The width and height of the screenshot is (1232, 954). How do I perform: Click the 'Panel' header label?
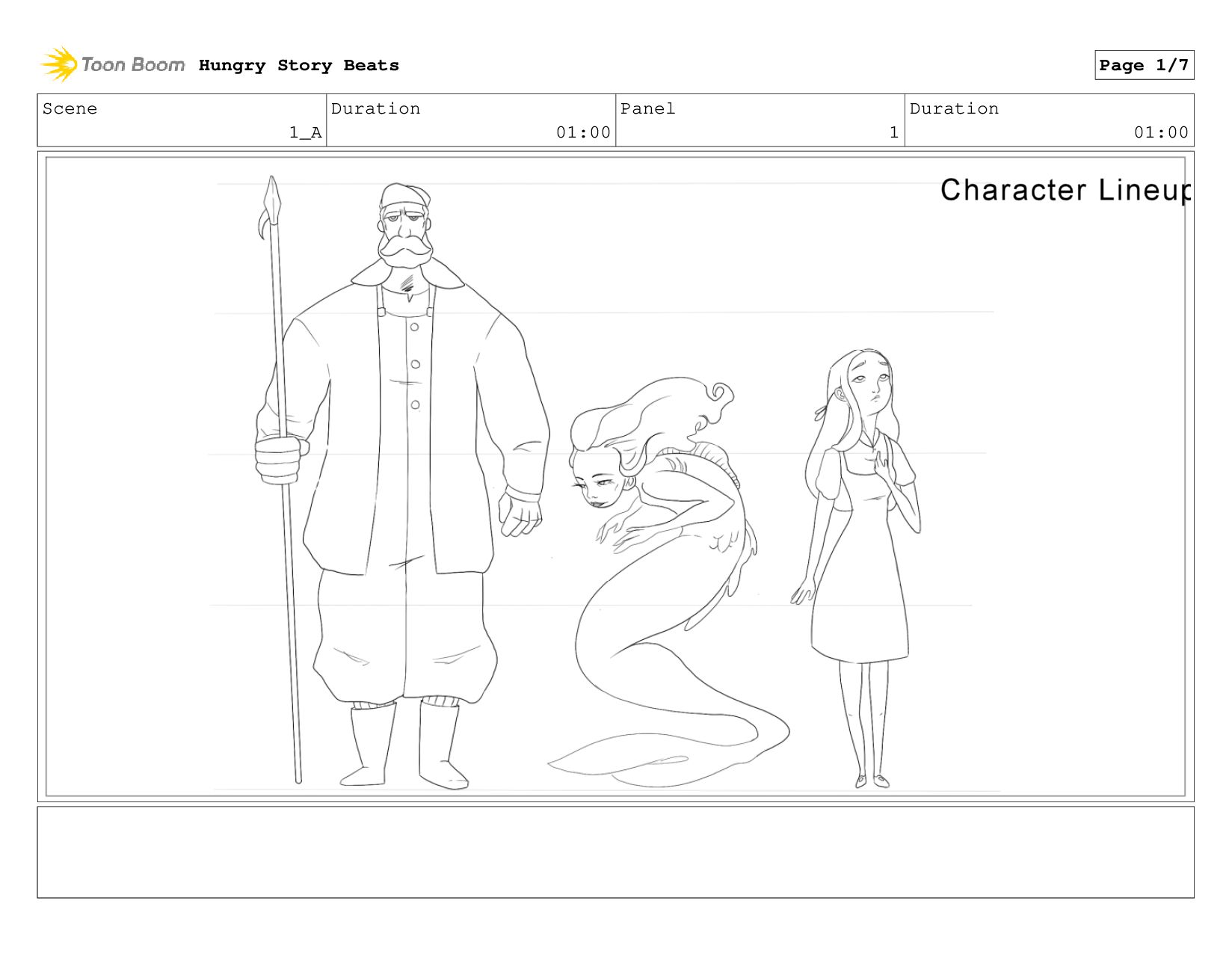[x=647, y=108]
